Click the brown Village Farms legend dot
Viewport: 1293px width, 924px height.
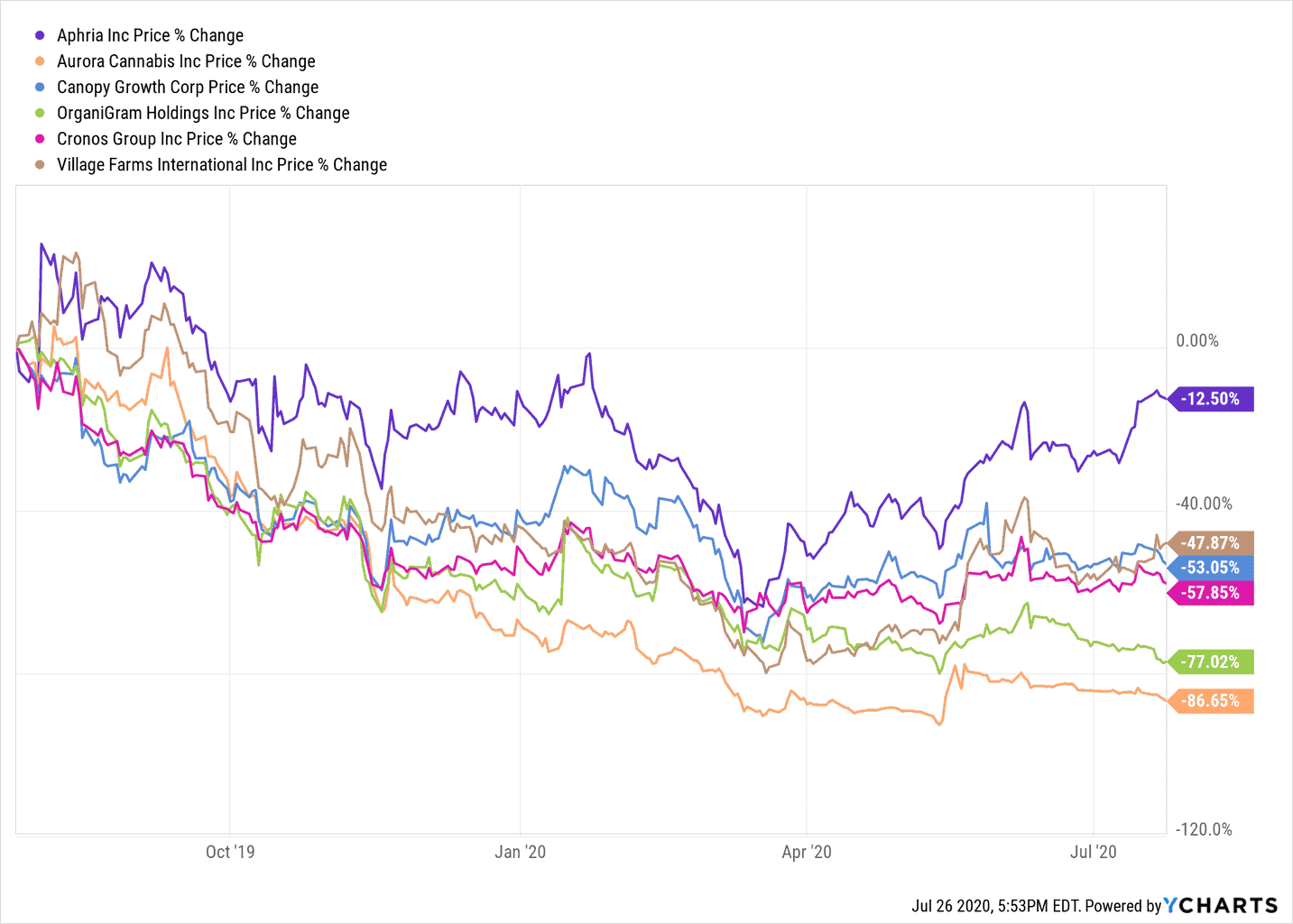[x=40, y=165]
